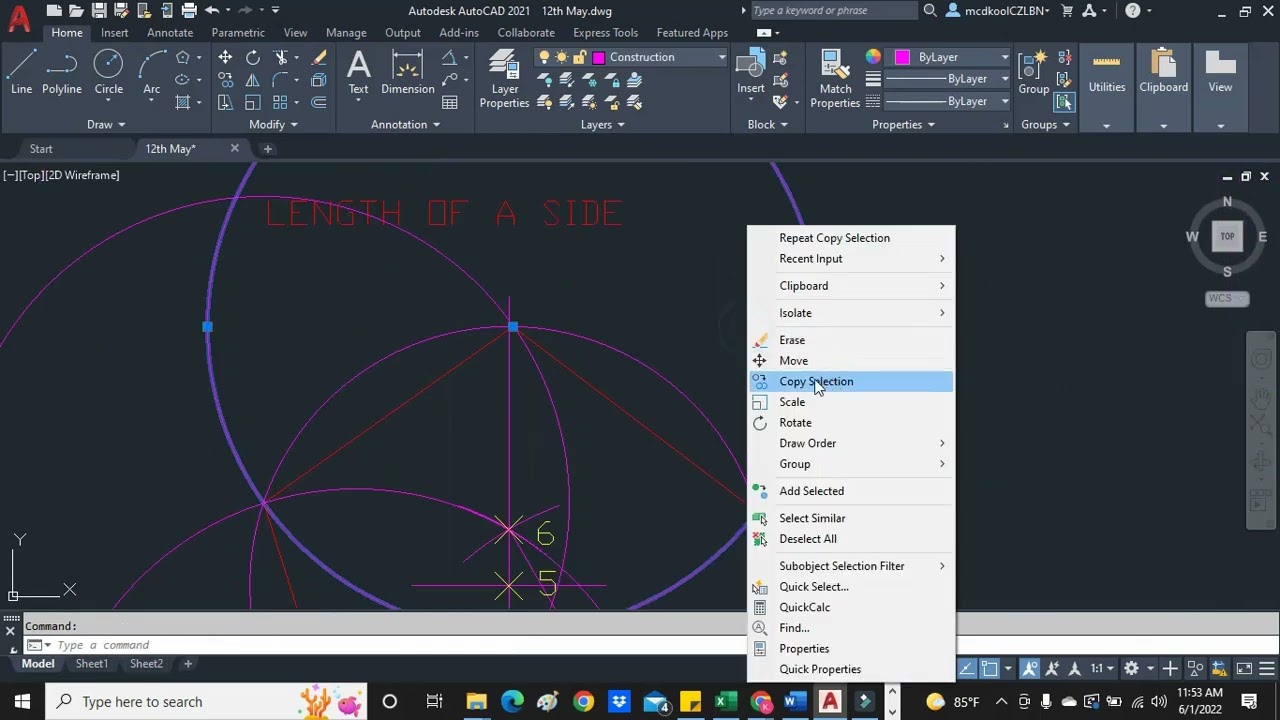
Task: Click the 1:1 annotation scale in status bar
Action: click(x=1102, y=668)
